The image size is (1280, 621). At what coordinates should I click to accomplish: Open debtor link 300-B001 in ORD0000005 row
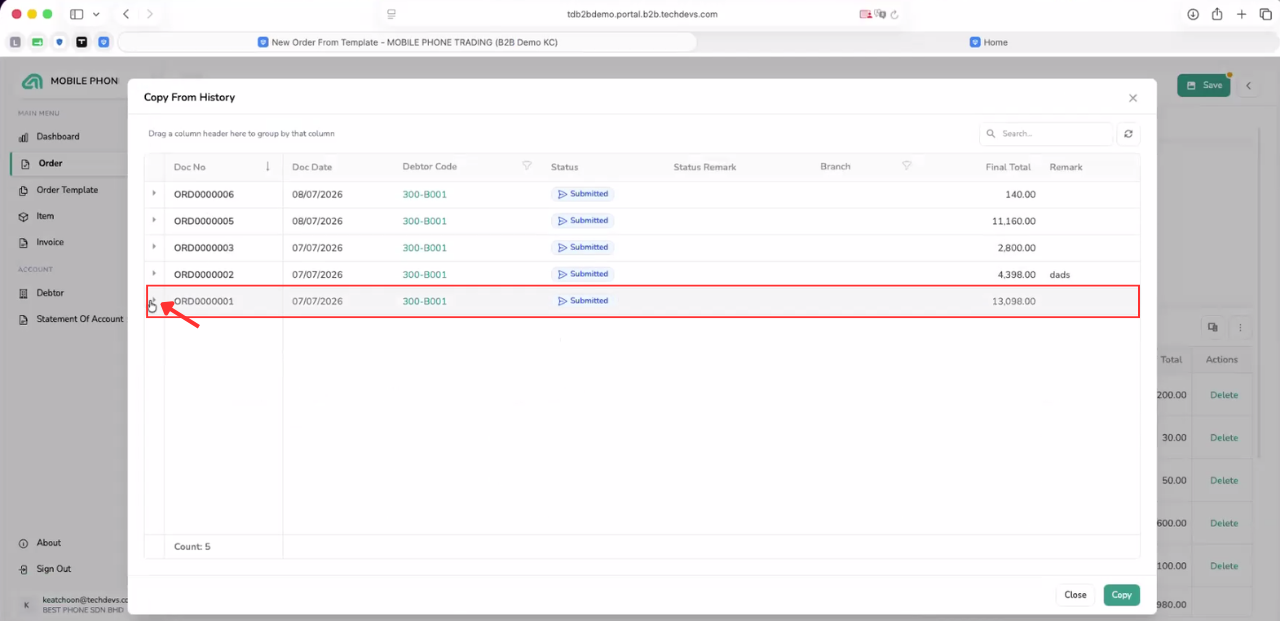(425, 221)
